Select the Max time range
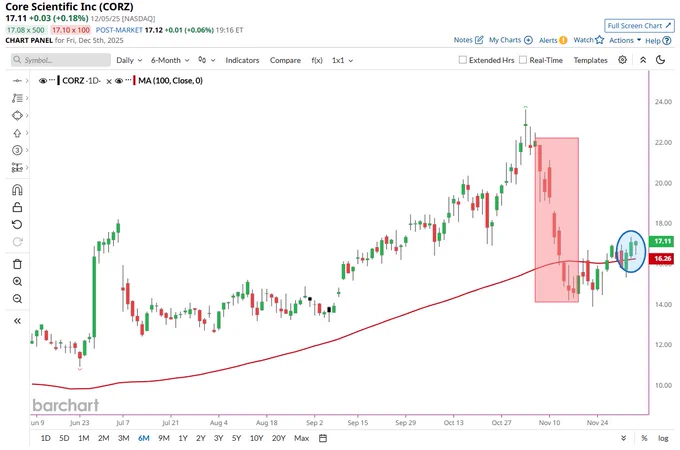 (x=301, y=438)
